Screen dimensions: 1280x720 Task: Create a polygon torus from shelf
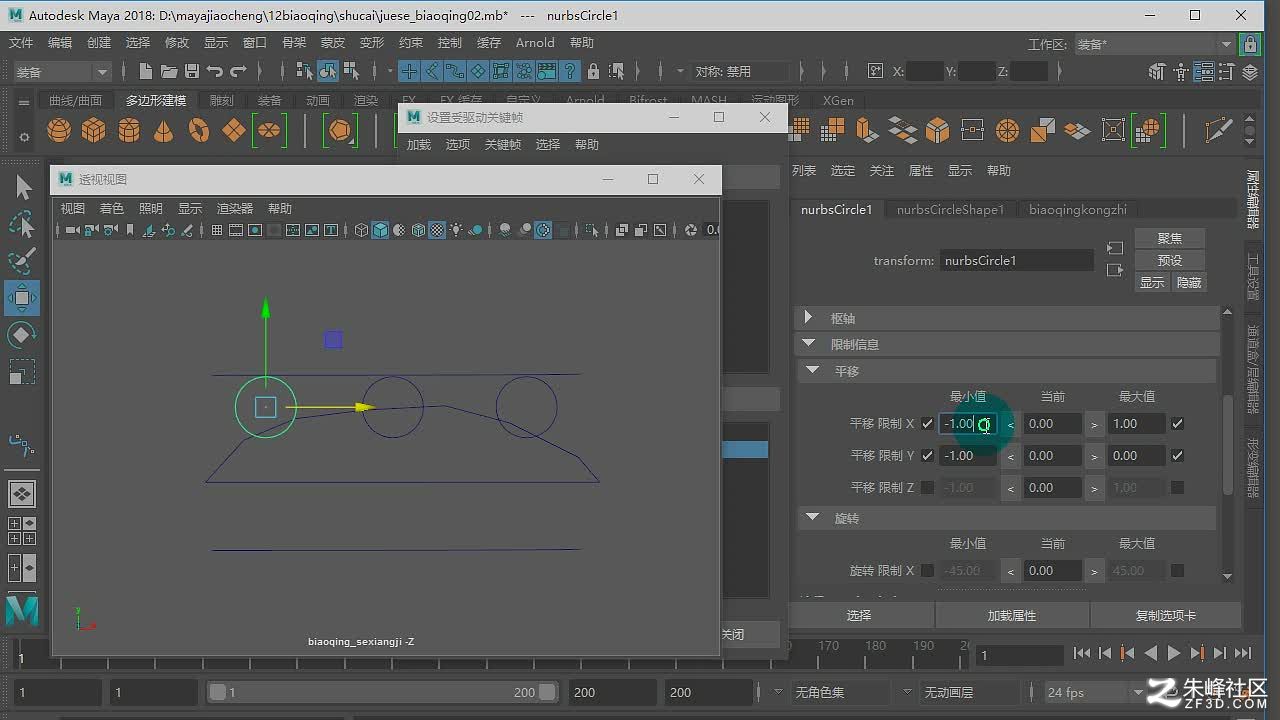(199, 130)
